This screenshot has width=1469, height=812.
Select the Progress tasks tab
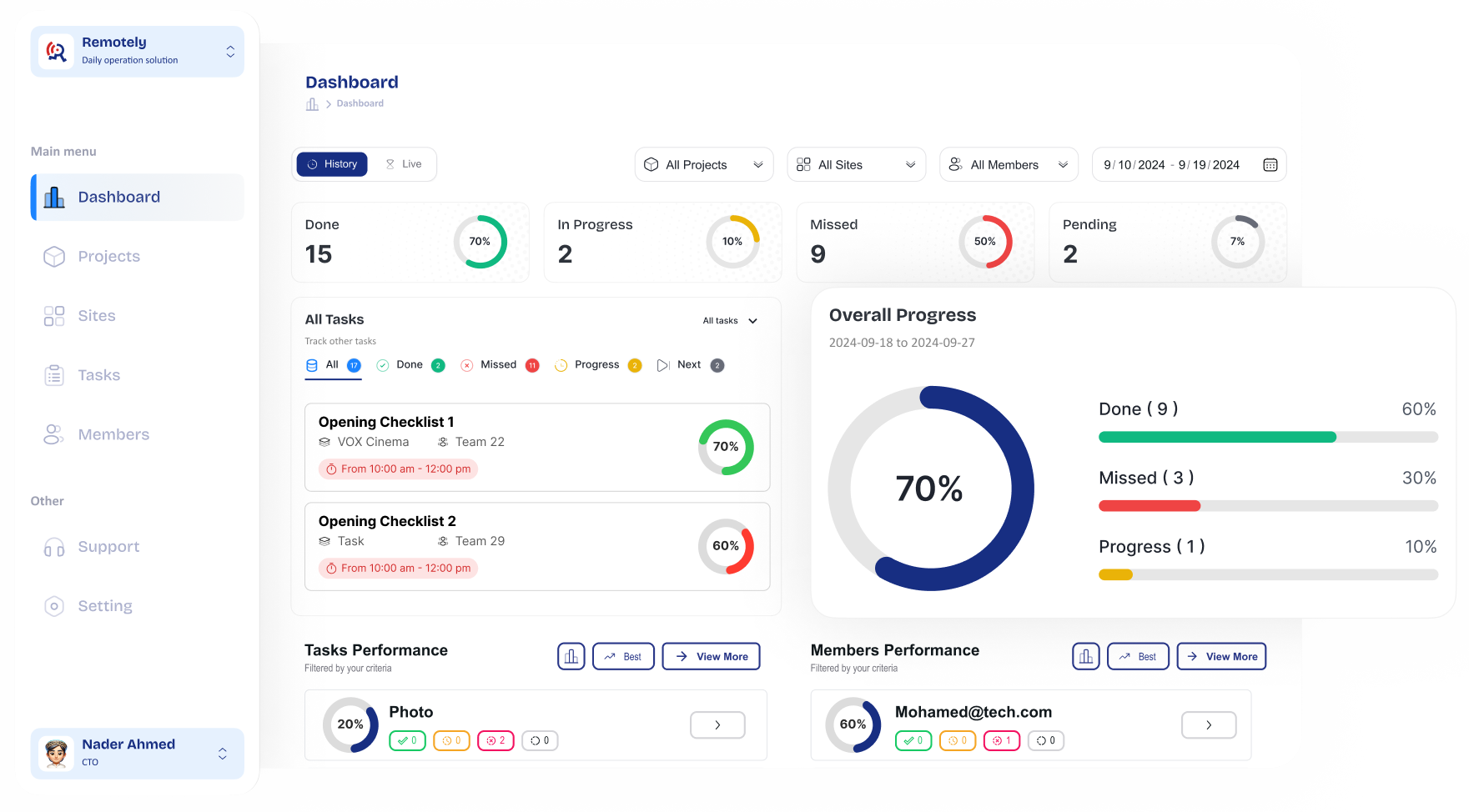[x=598, y=365]
